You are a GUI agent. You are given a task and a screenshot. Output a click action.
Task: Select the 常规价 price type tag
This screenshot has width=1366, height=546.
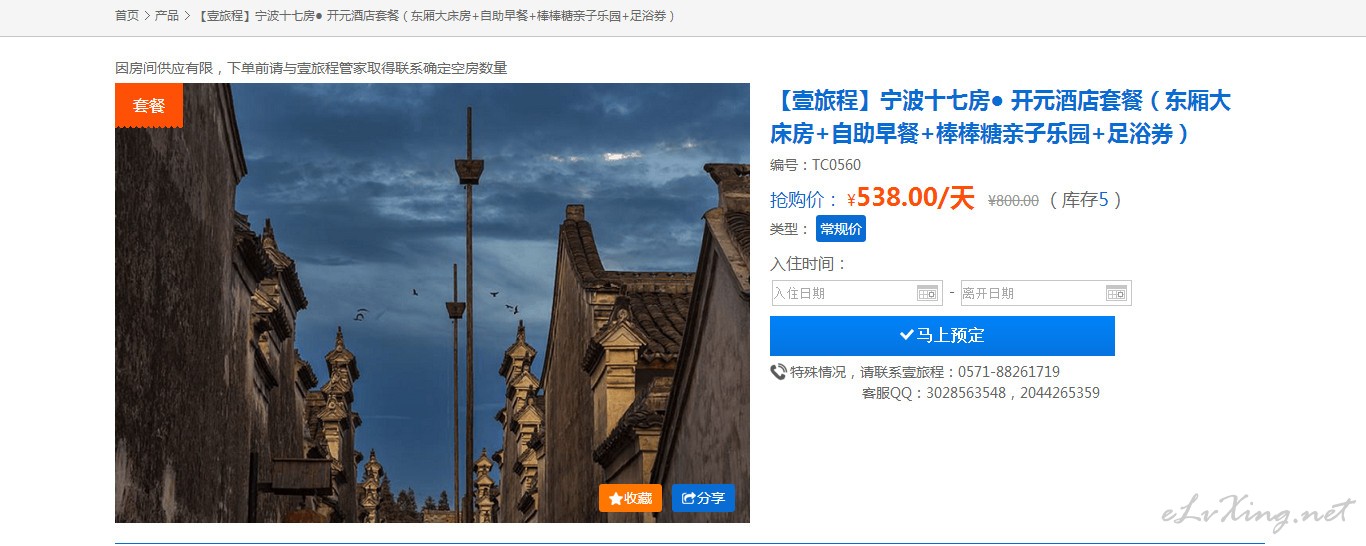point(841,229)
